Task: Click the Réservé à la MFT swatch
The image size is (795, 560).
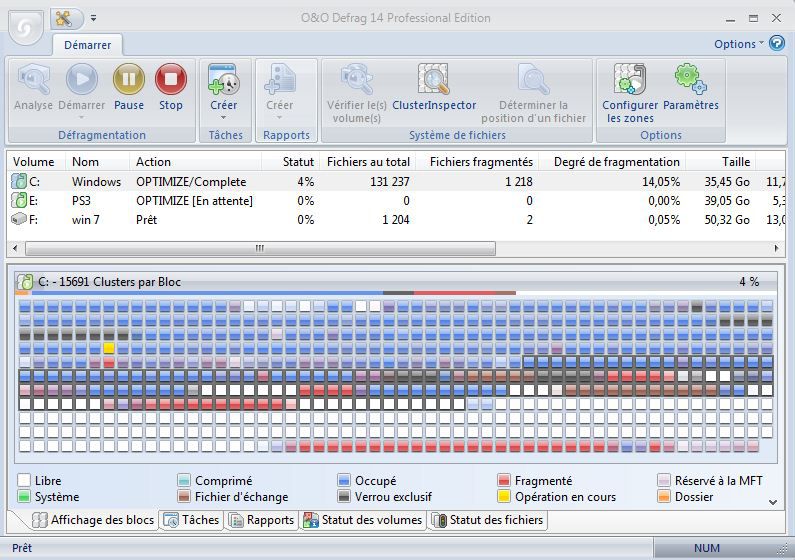Action: pyautogui.click(x=664, y=480)
